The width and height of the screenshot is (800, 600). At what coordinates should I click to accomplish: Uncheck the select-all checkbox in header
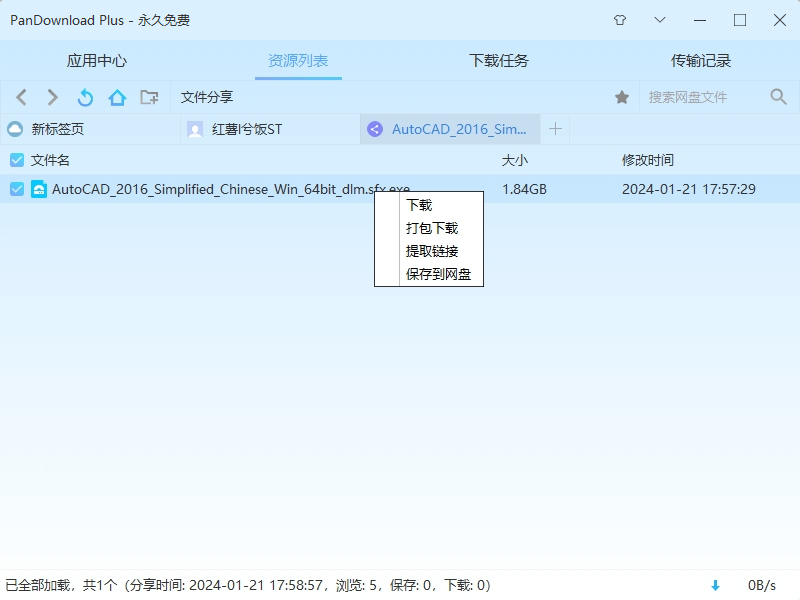[x=16, y=160]
